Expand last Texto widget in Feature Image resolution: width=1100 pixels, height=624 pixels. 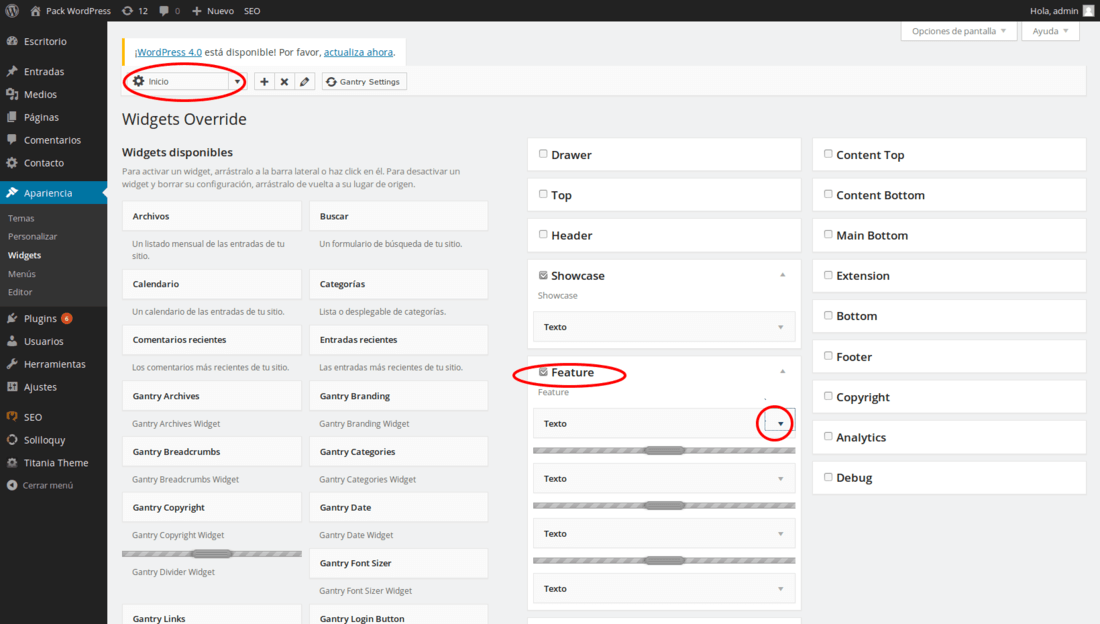780,589
